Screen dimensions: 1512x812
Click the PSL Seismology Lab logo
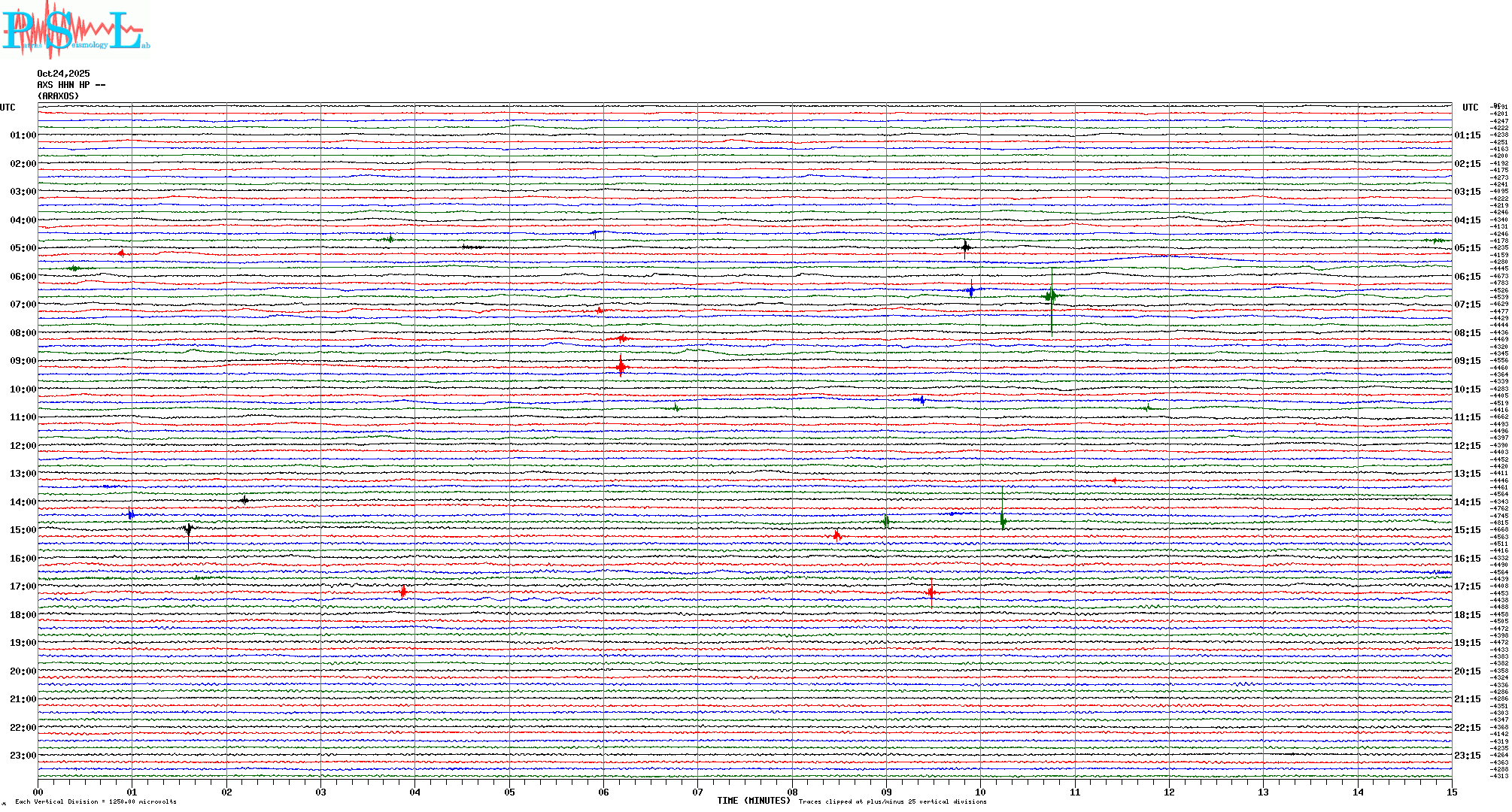(x=75, y=29)
